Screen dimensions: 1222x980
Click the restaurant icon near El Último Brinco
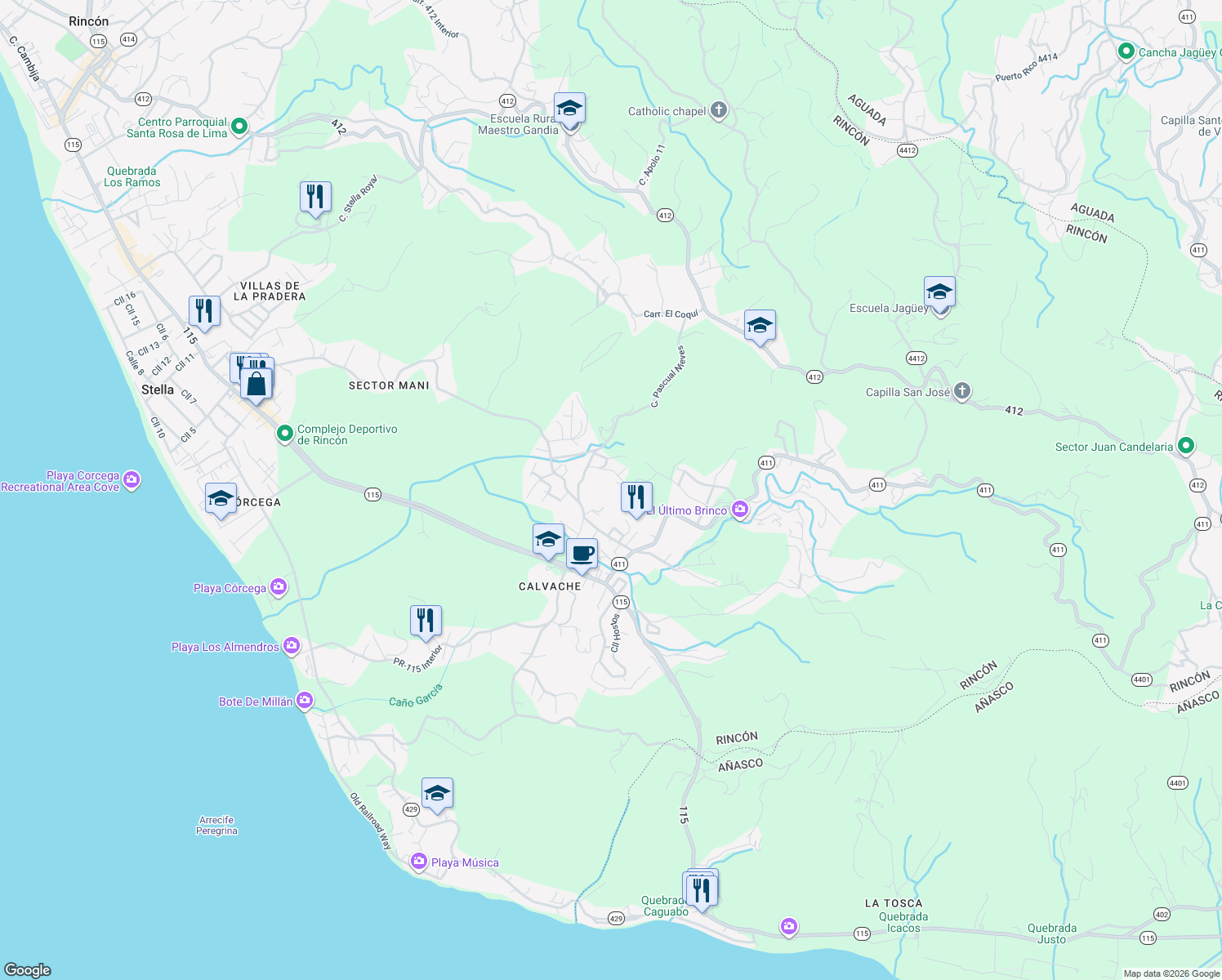(636, 494)
